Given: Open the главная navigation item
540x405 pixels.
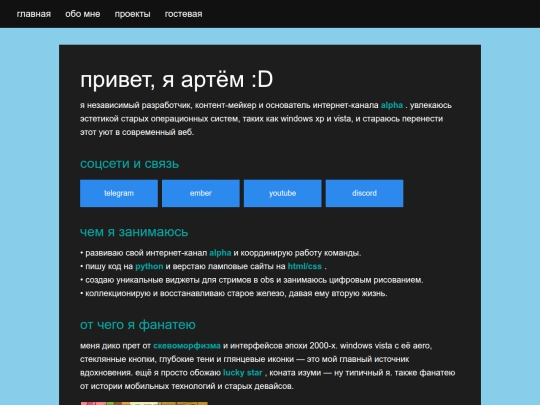Looking at the screenshot, I should coord(34,14).
